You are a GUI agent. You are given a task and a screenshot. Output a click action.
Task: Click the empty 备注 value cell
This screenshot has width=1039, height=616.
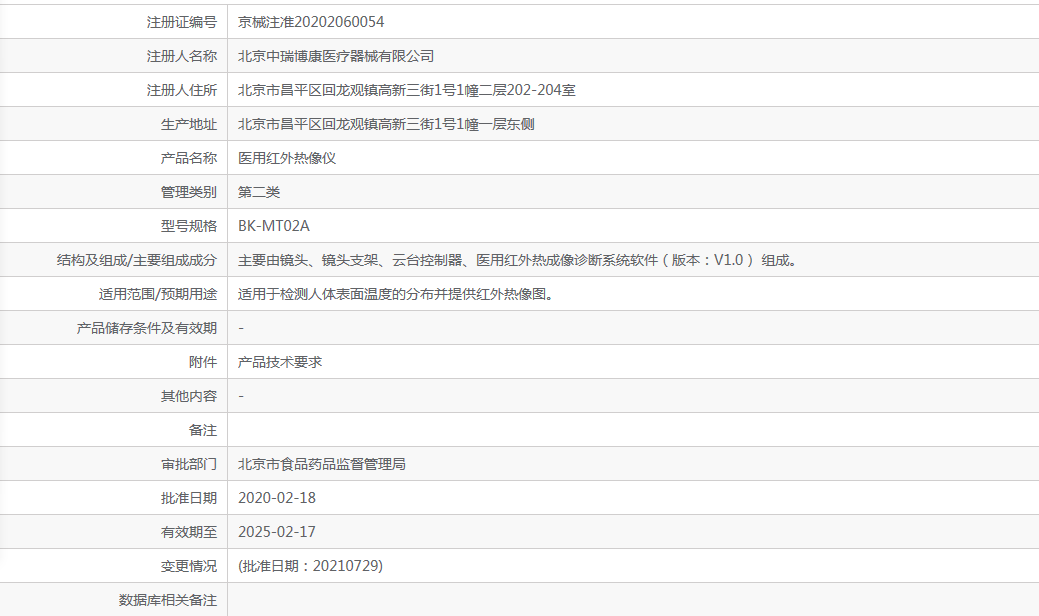(632, 430)
